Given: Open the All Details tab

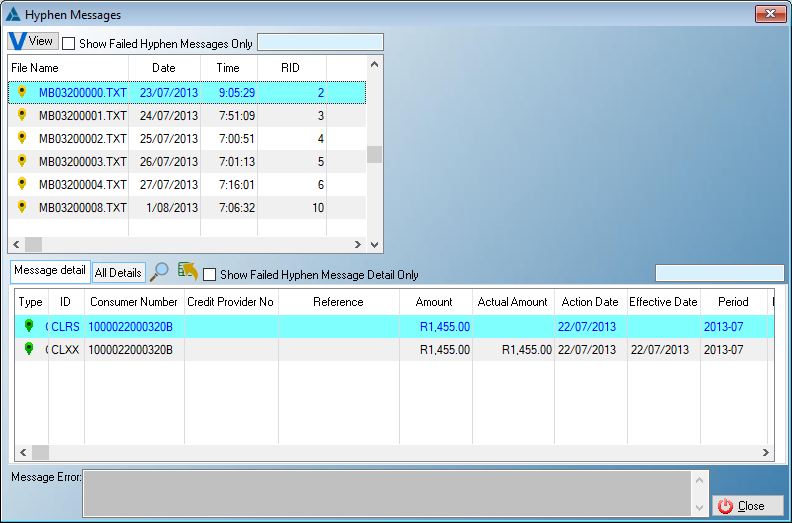Looking at the screenshot, I should (x=118, y=273).
